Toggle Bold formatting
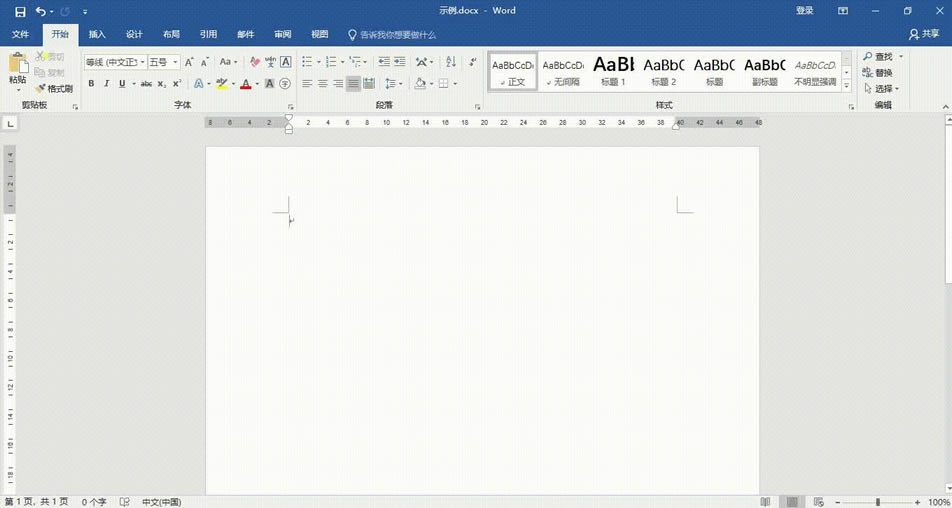This screenshot has height=508, width=952. coord(91,84)
